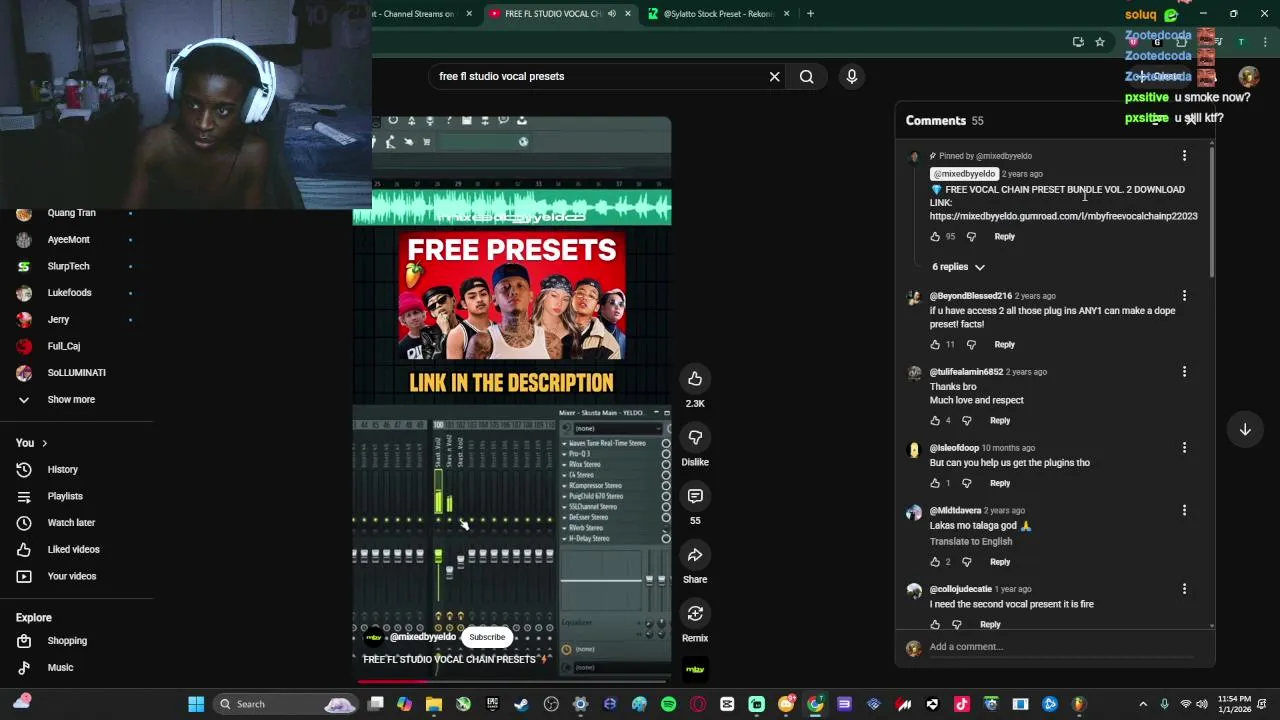Dislike the @BeyondBlessed216 comment
Viewport: 1280px width, 720px height.
[971, 345]
